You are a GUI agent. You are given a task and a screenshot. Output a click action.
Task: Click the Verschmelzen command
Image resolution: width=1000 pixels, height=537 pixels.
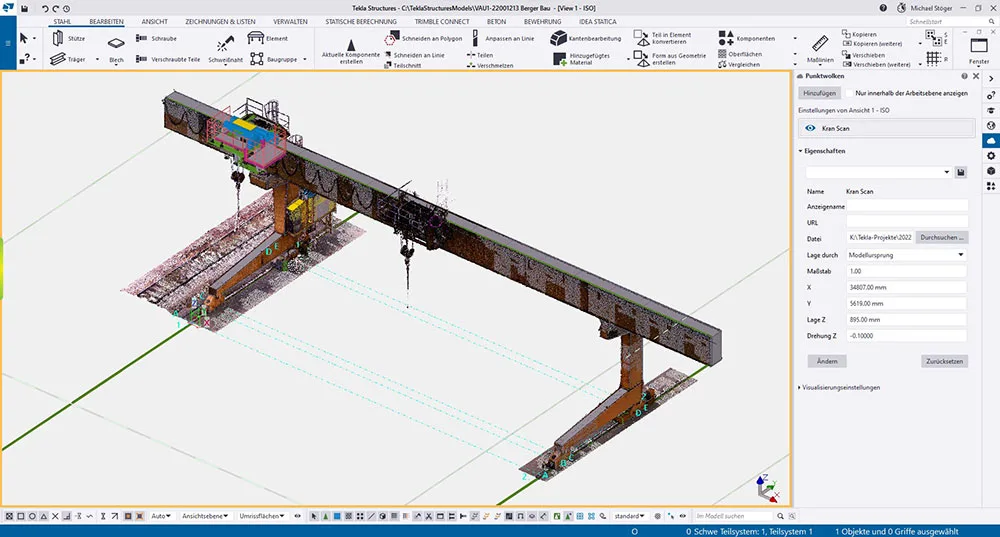(490, 65)
